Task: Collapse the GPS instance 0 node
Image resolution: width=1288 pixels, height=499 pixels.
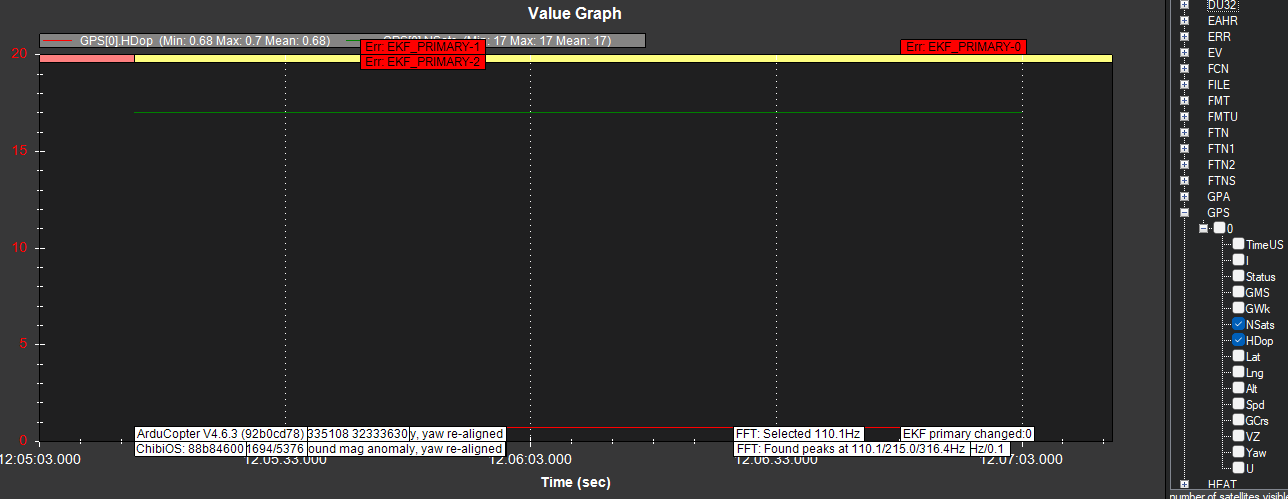Action: (x=1204, y=228)
